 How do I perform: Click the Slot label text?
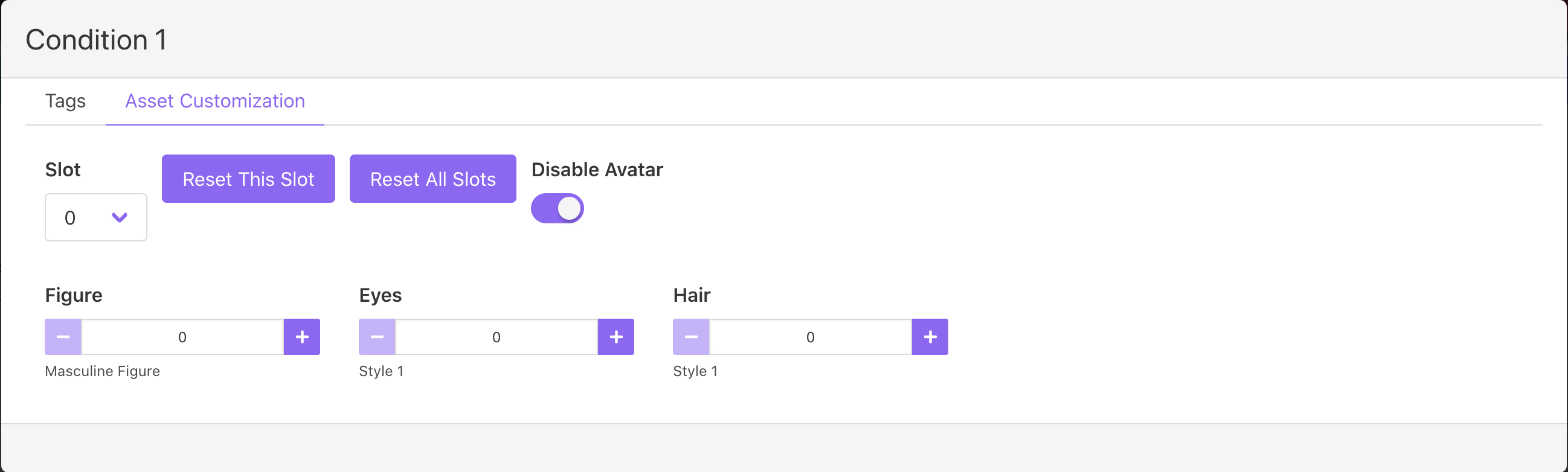pos(63,170)
